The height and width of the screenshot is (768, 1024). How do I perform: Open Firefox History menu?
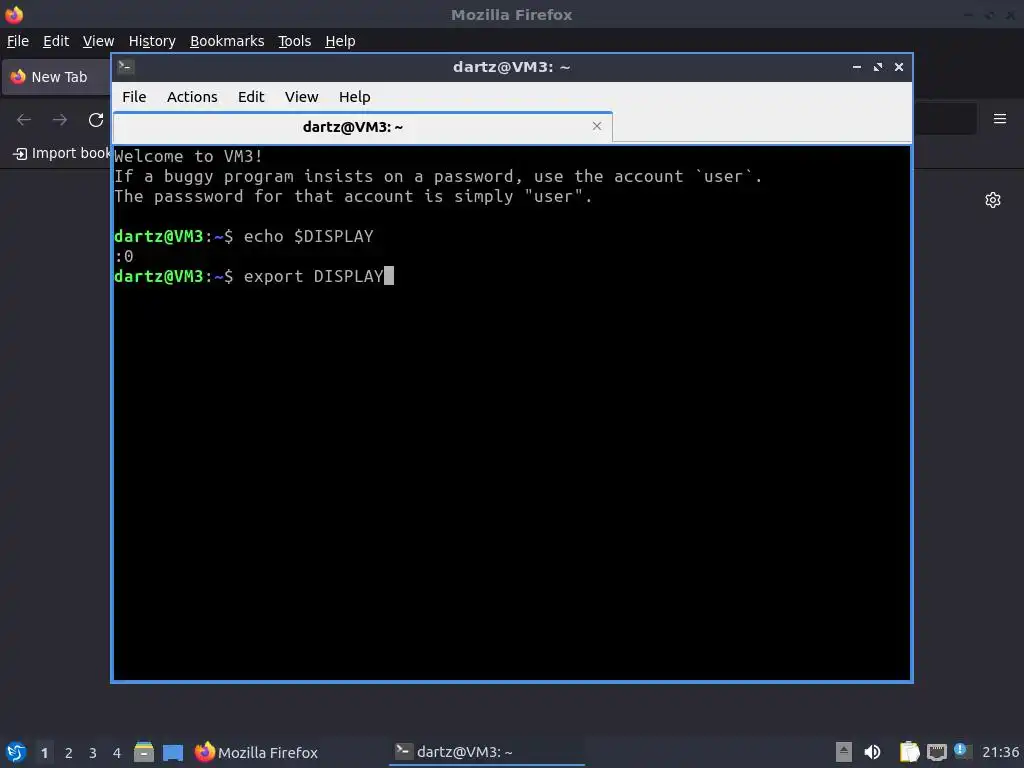tap(152, 41)
